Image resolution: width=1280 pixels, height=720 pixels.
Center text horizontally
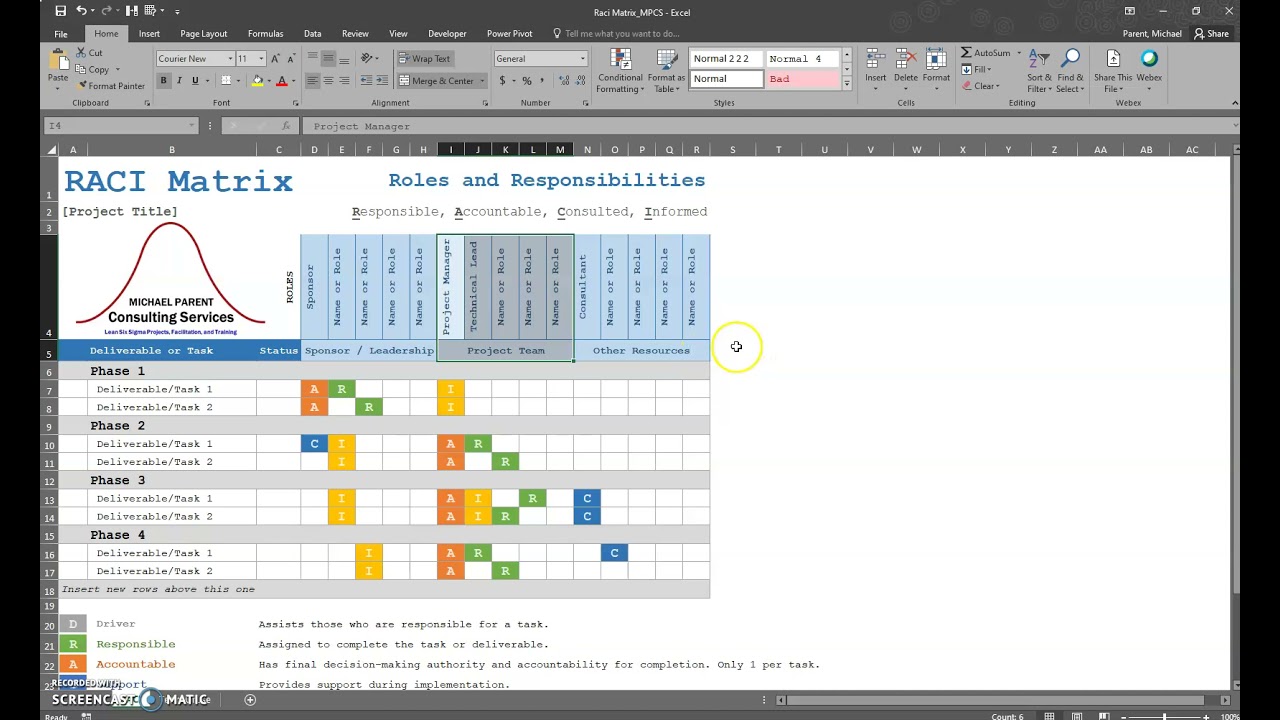[x=328, y=81]
